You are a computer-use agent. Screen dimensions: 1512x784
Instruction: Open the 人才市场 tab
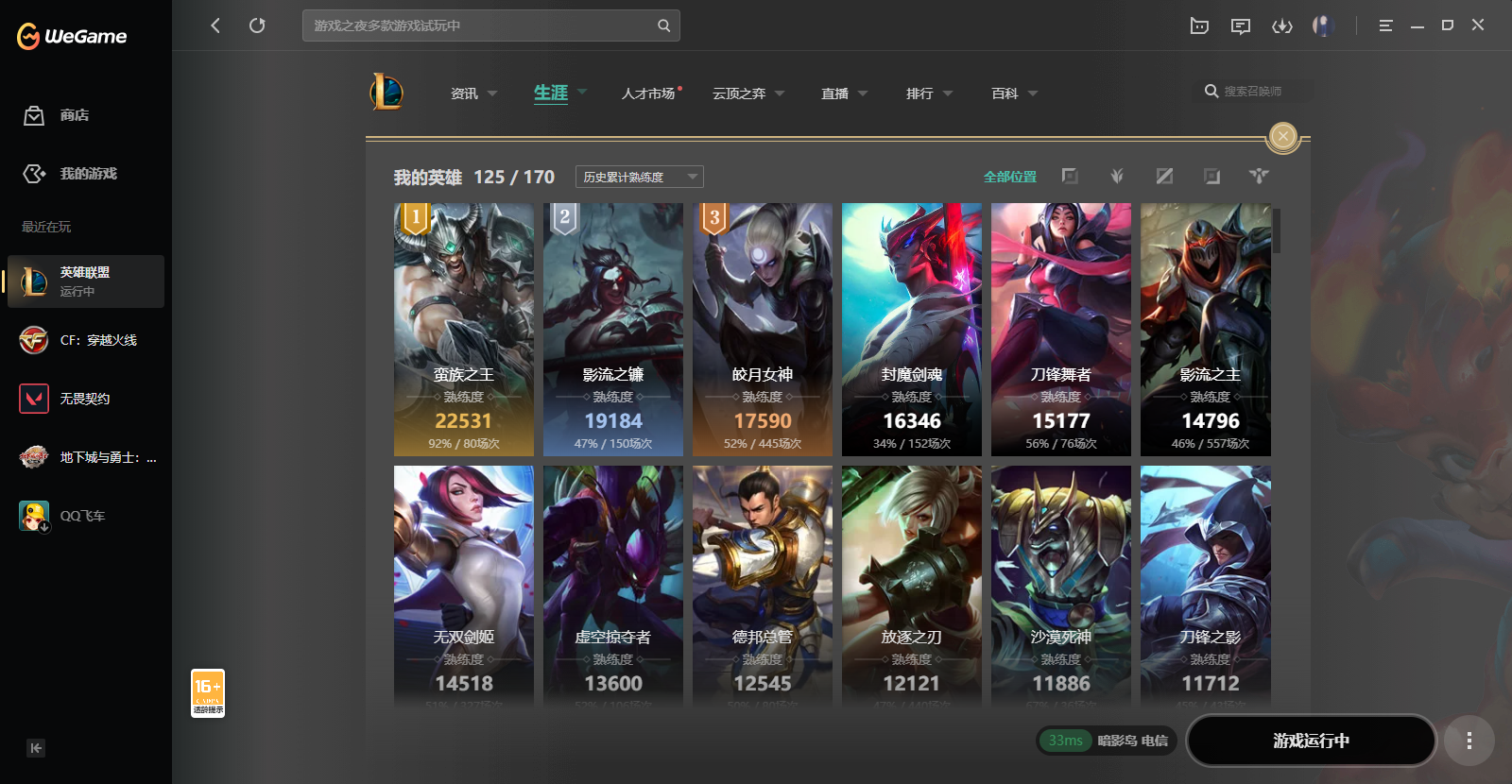click(x=650, y=94)
